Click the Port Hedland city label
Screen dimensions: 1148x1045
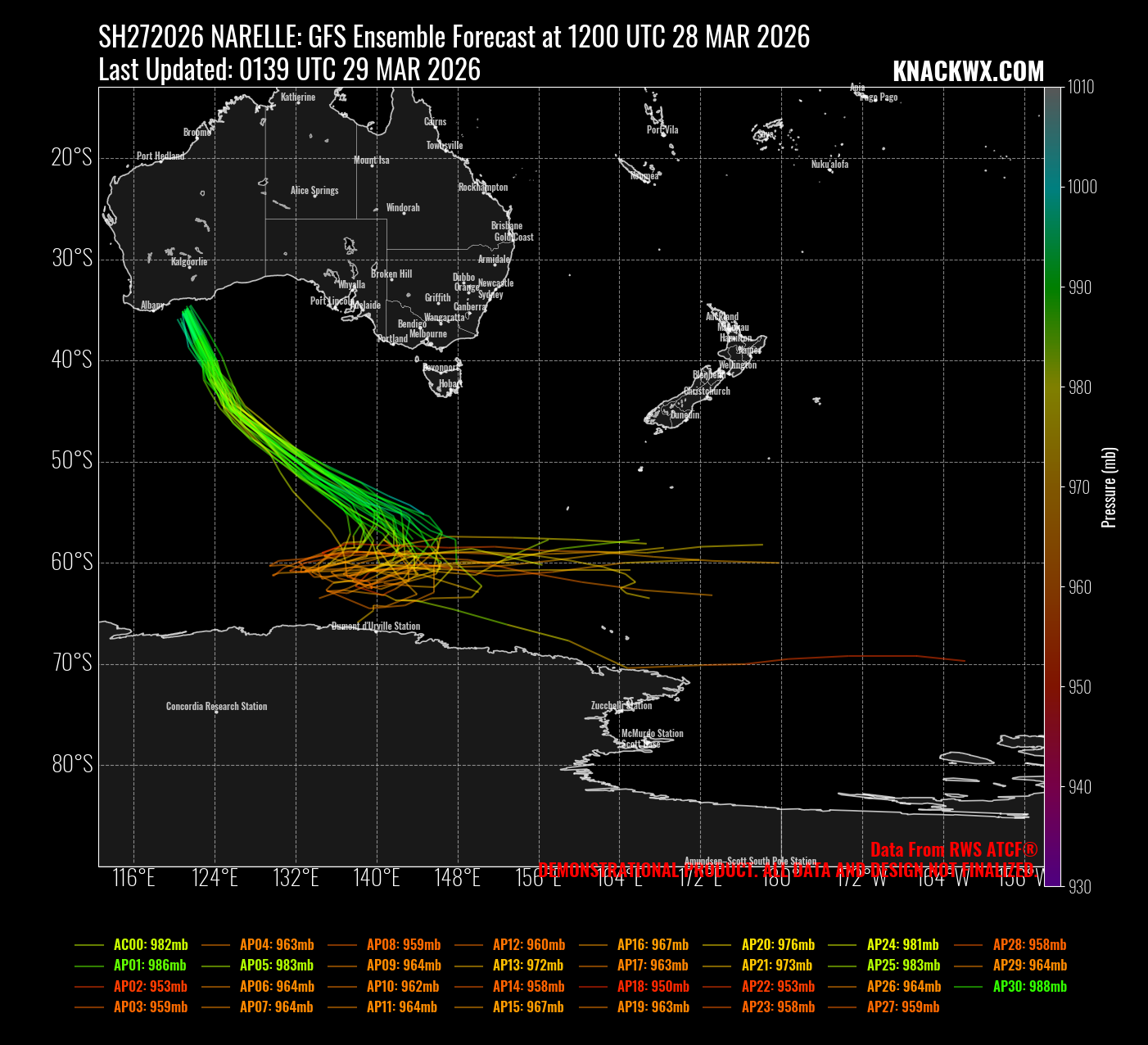tap(160, 156)
